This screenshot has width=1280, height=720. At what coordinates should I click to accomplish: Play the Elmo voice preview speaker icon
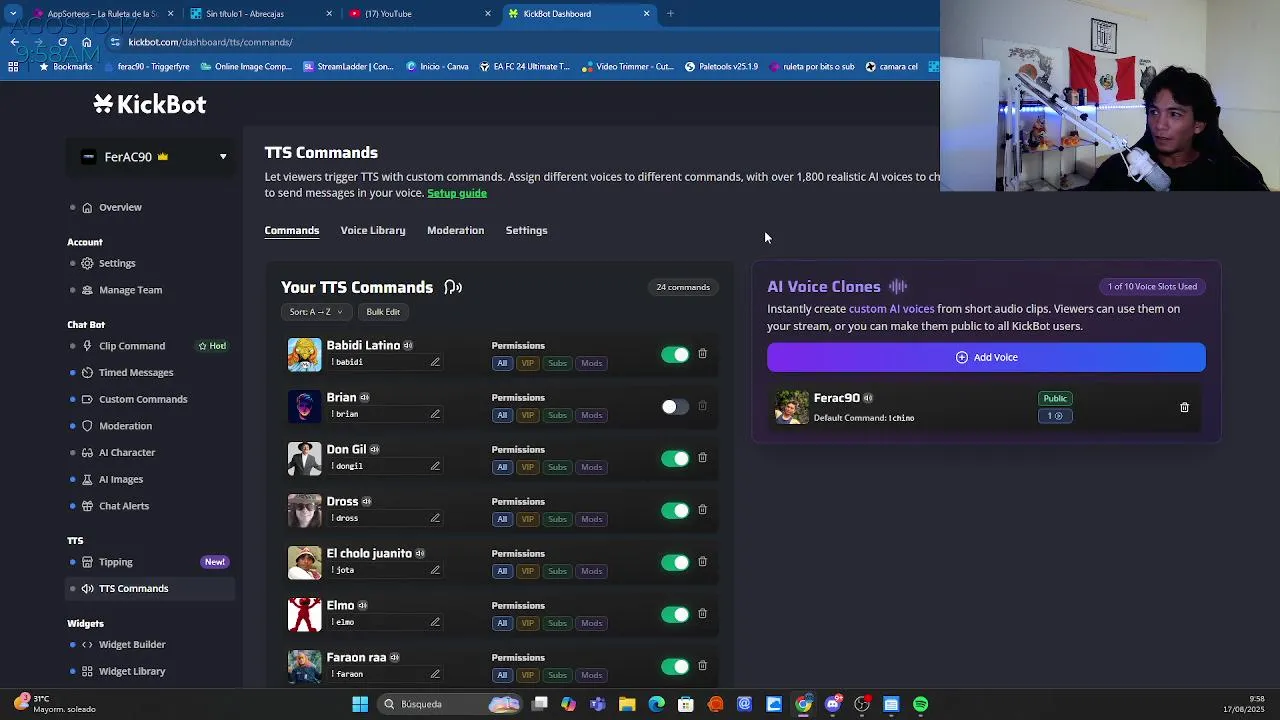(x=362, y=605)
